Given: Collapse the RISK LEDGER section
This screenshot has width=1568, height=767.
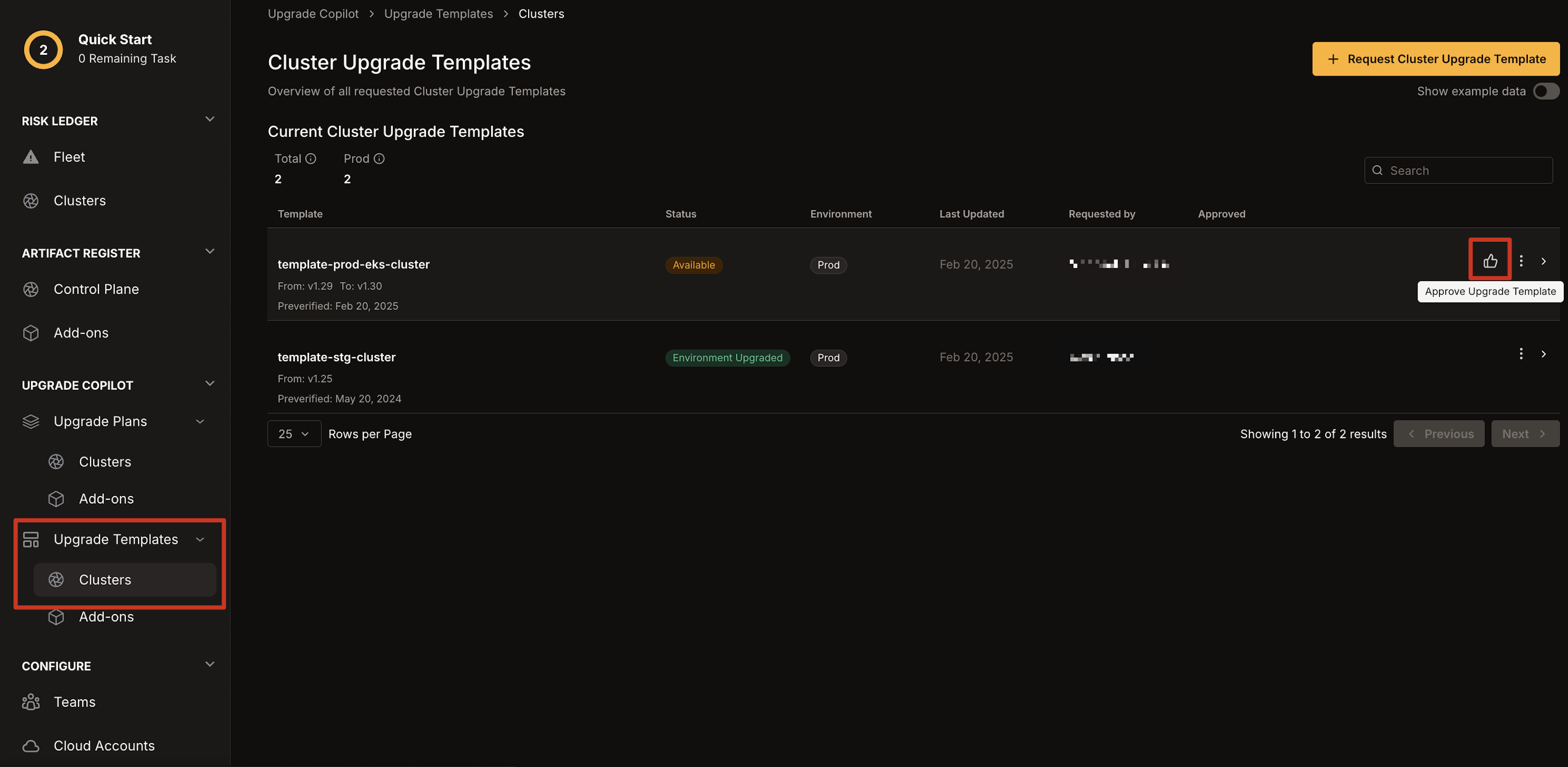Looking at the screenshot, I should click(x=209, y=119).
